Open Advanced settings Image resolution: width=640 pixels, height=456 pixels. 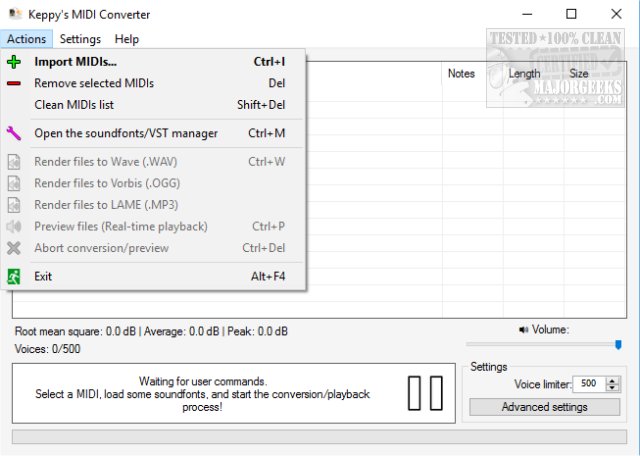[x=544, y=407]
